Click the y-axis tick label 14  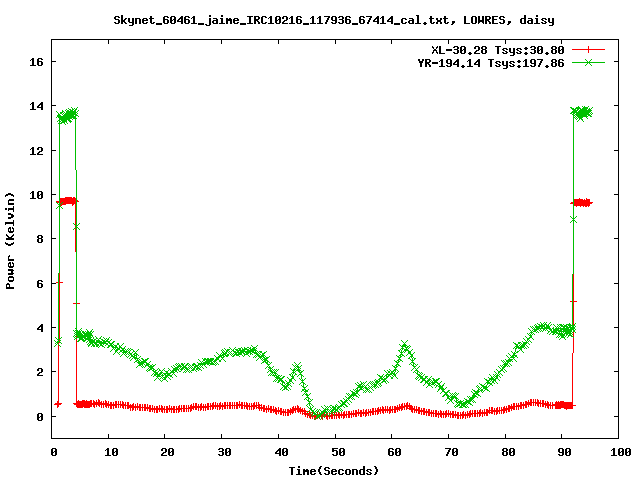[x=36, y=106]
